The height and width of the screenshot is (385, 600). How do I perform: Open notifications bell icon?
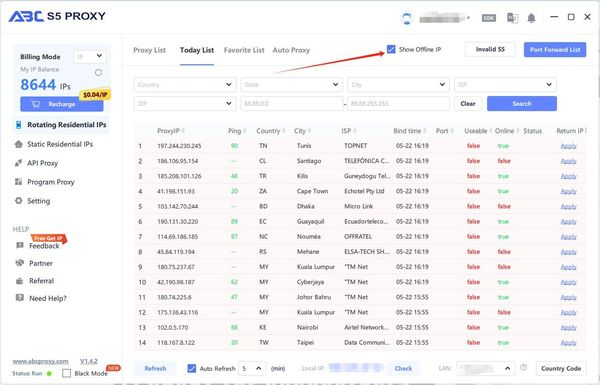[531, 18]
